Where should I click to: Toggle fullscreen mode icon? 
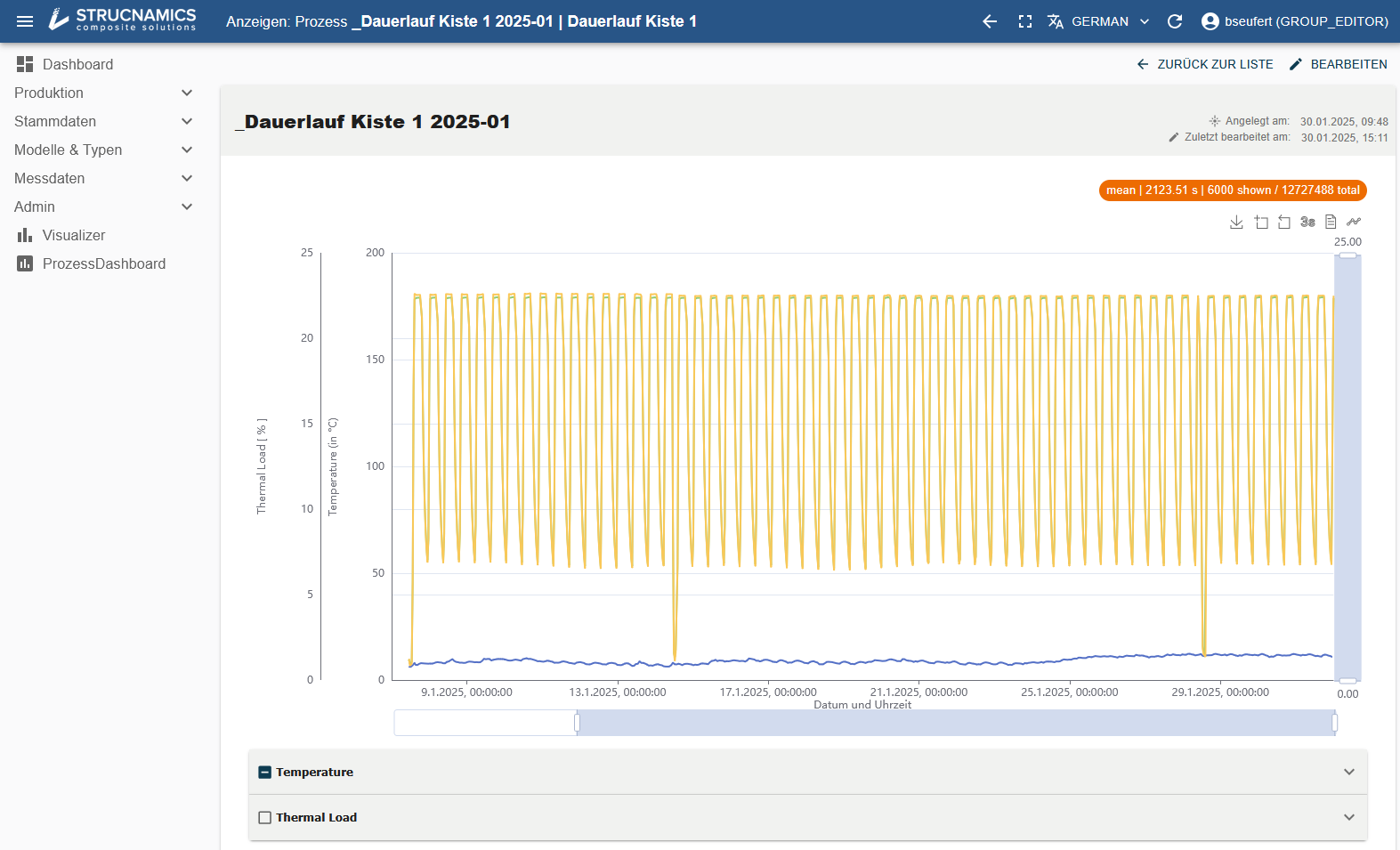(1025, 21)
